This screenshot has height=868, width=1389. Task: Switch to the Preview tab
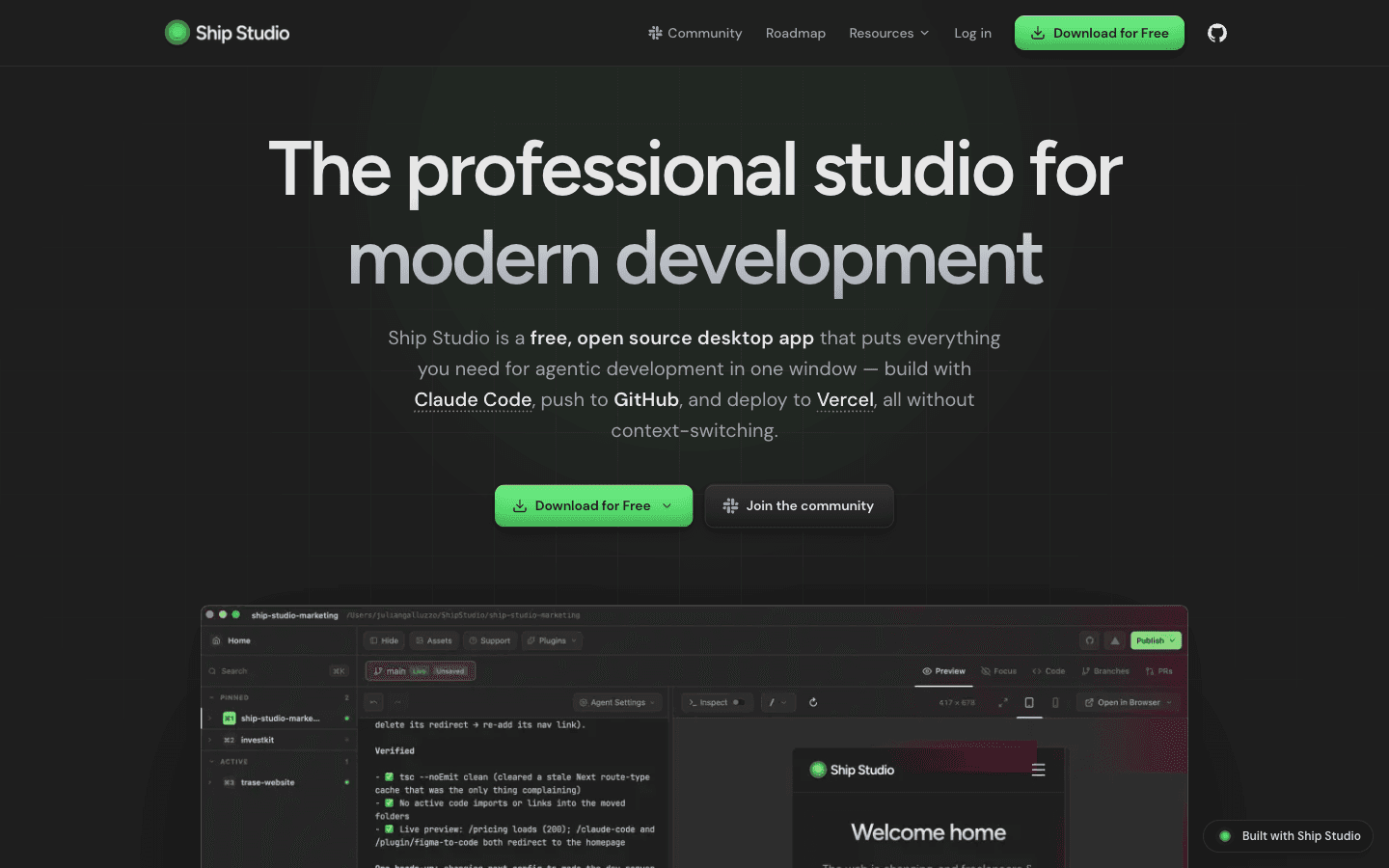click(x=943, y=671)
